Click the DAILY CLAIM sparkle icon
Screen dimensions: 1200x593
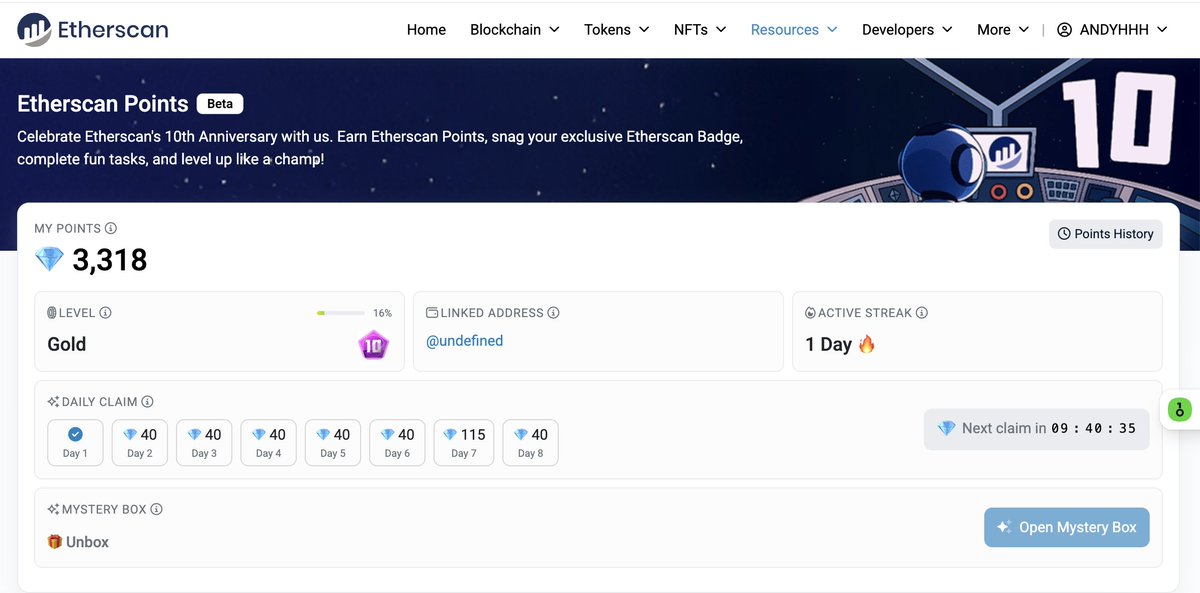coord(53,402)
